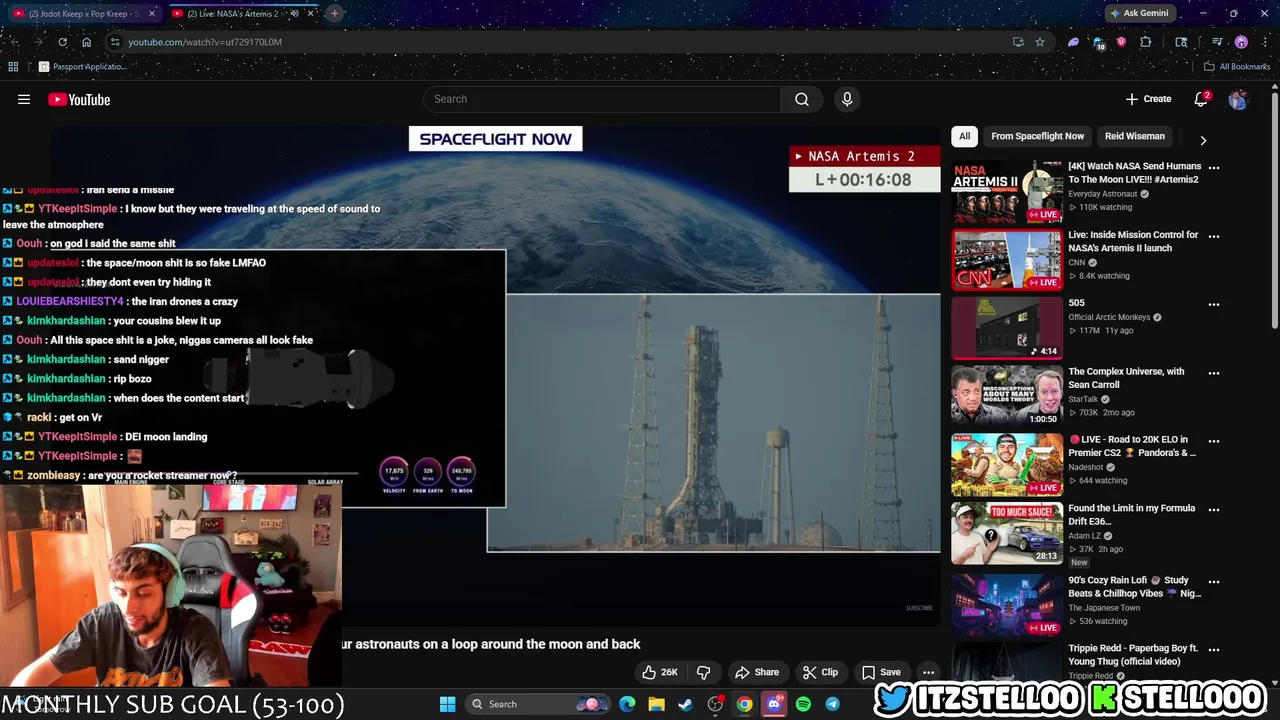1280x720 pixels.
Task: Reload the page
Action: tap(62, 42)
